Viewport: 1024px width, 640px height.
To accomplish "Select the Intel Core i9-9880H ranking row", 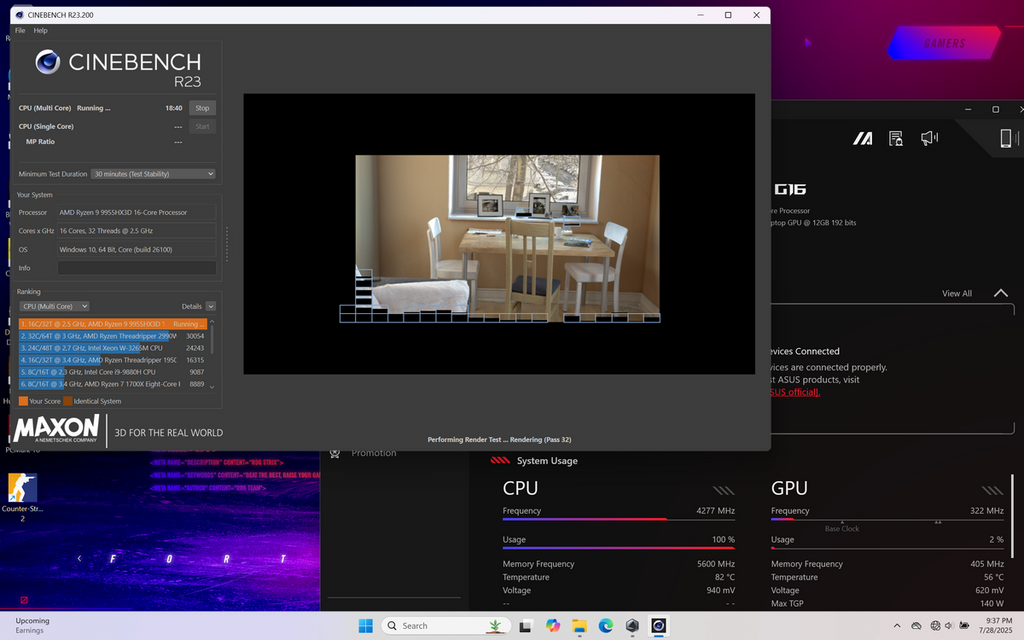I will click(x=112, y=372).
